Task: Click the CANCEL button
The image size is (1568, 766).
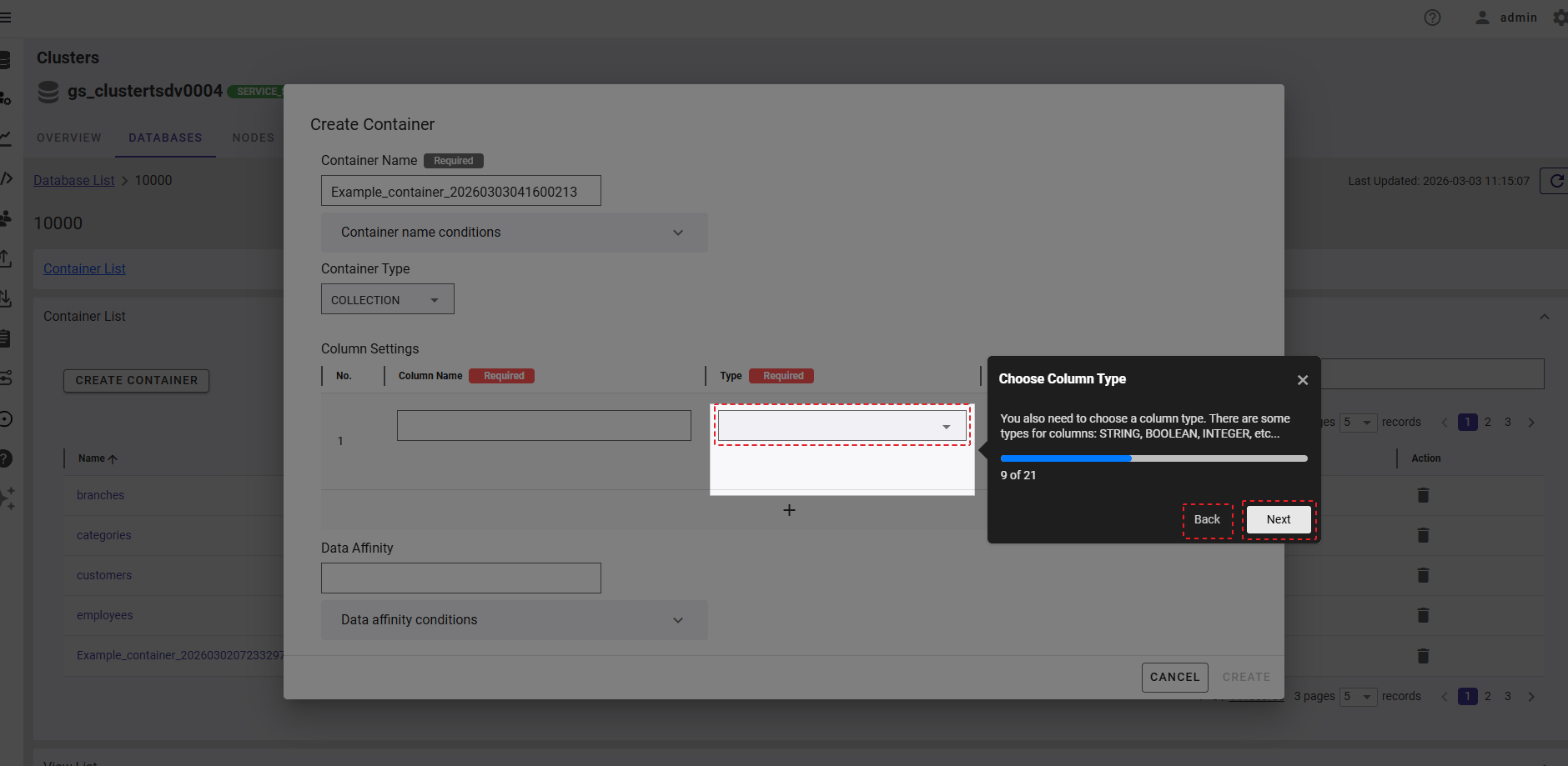Action: (1174, 677)
